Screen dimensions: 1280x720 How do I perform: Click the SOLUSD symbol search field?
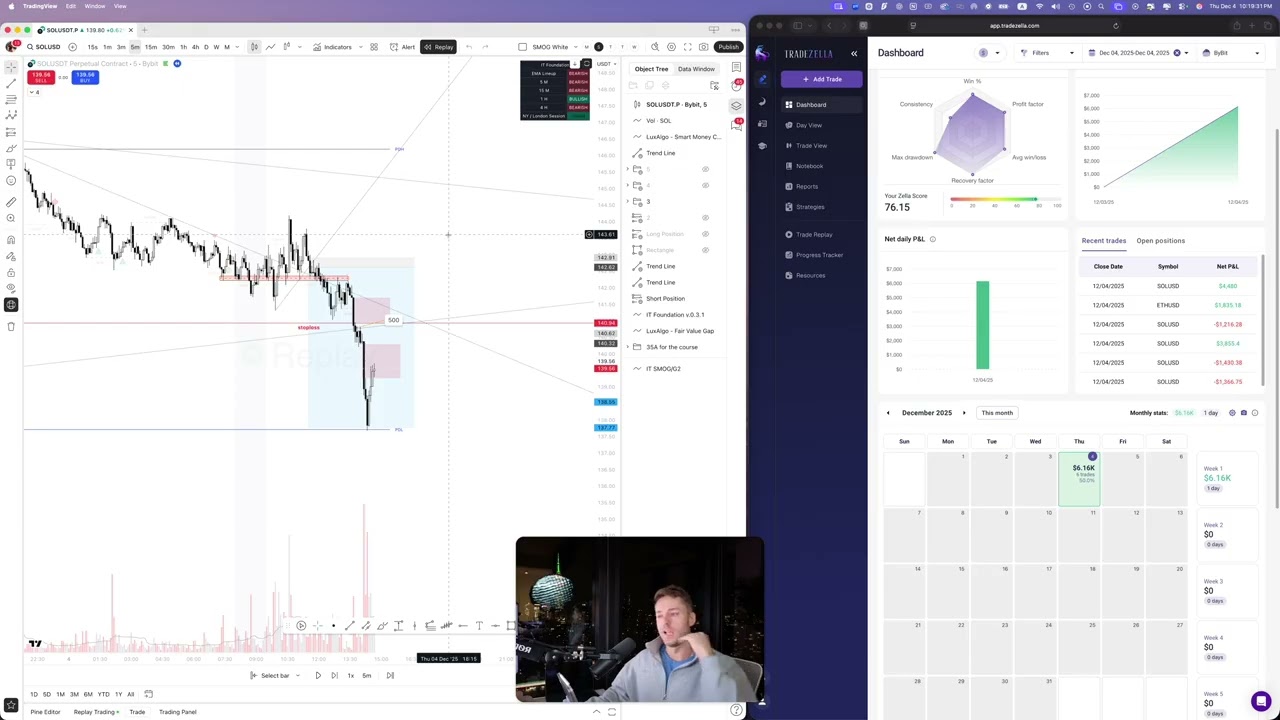point(44,47)
